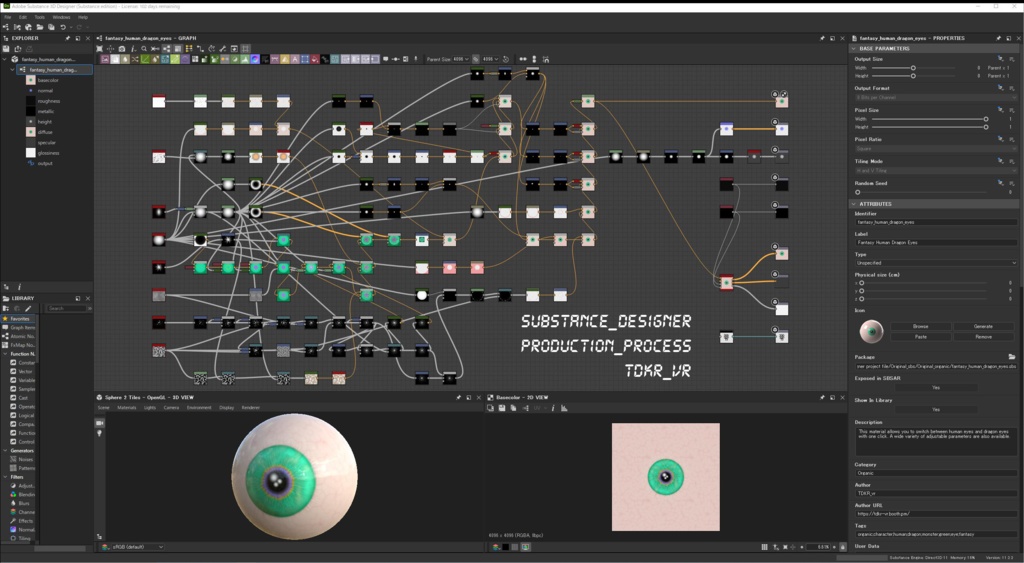Click the Bitmap node icon in node palette
1024x563 pixels.
[104, 59]
